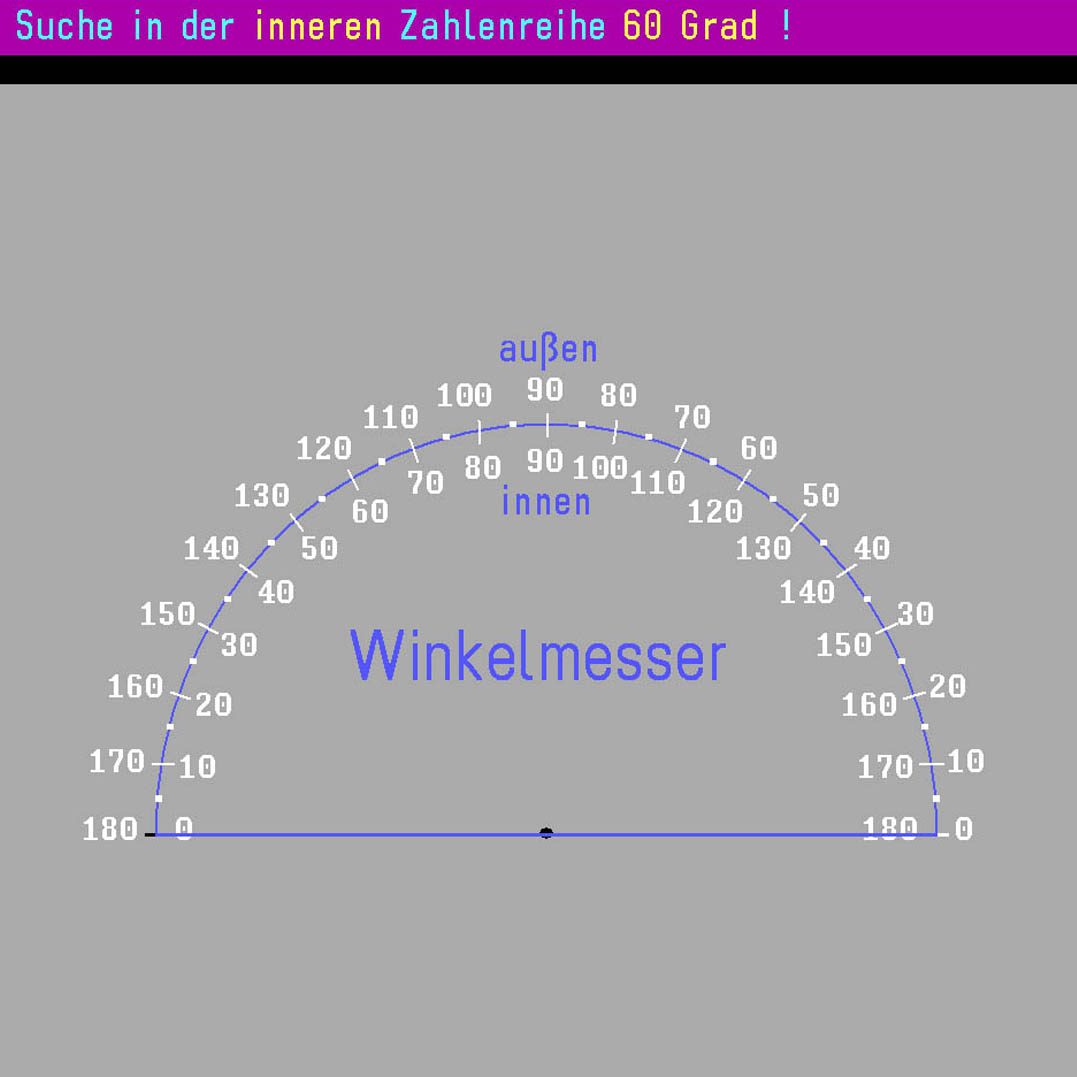Click 60 on the inner number scale
This screenshot has height=1077, width=1077.
(x=370, y=511)
